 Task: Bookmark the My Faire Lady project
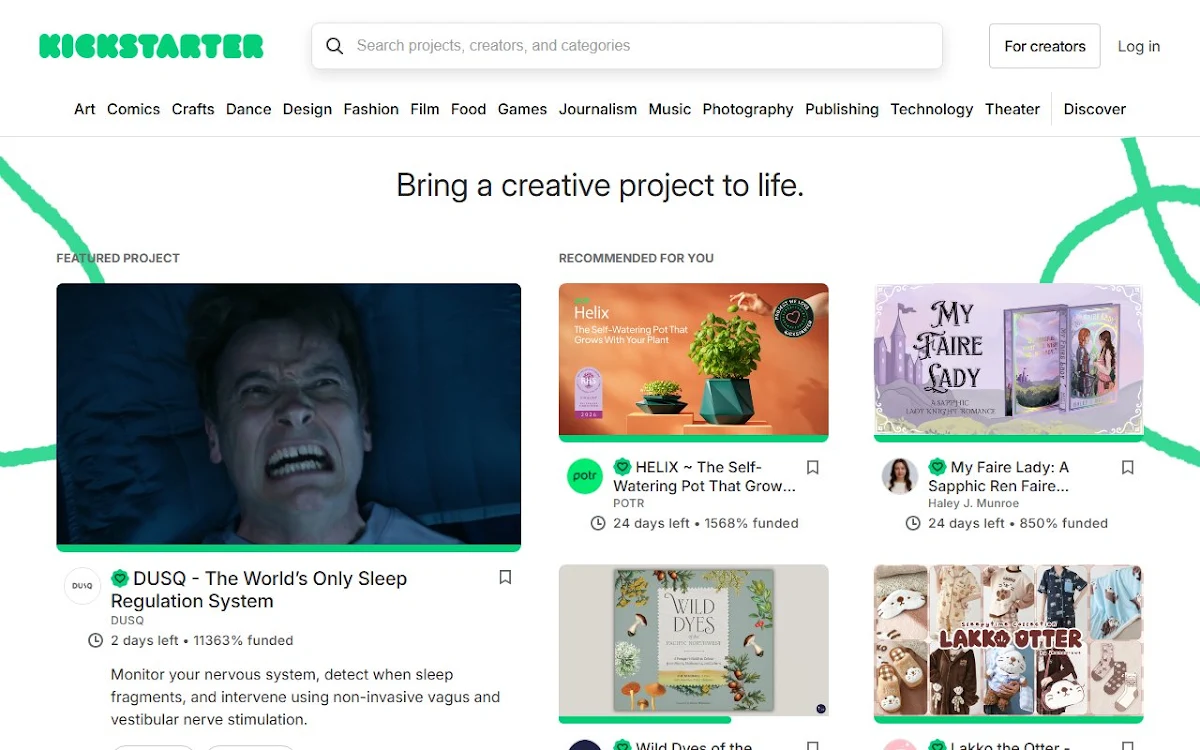pyautogui.click(x=1128, y=467)
